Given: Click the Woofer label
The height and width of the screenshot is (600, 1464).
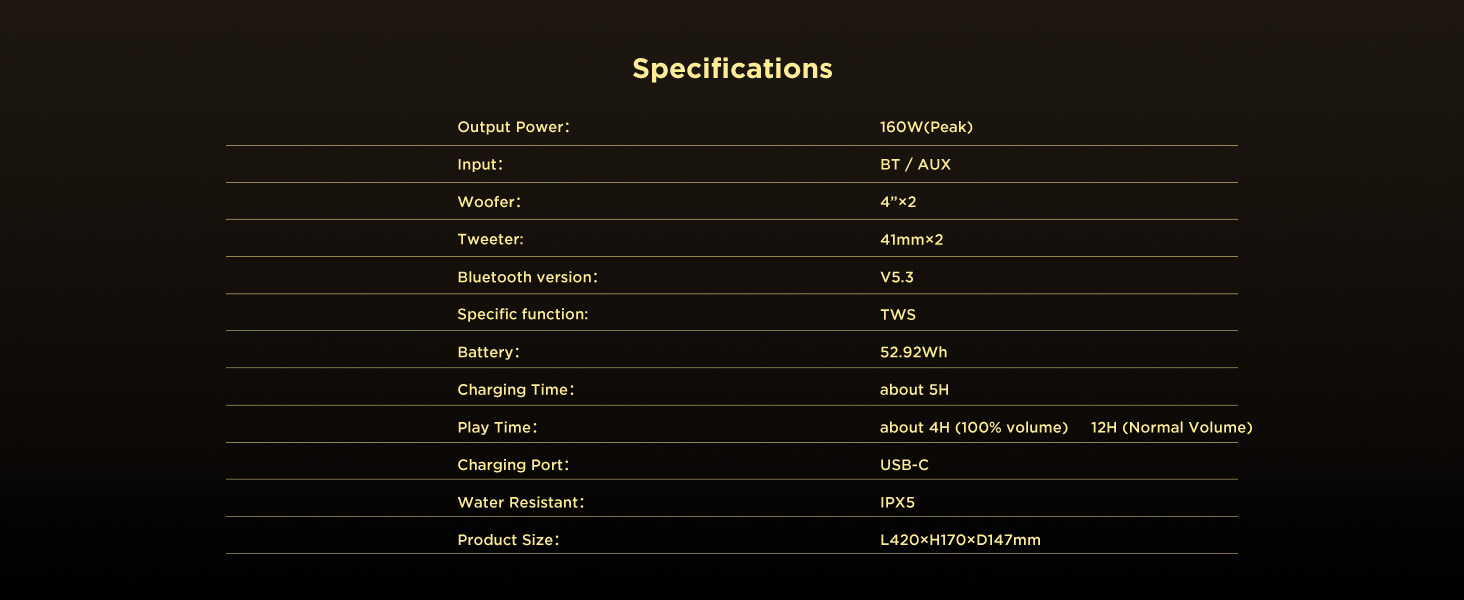Looking at the screenshot, I should pos(489,202).
